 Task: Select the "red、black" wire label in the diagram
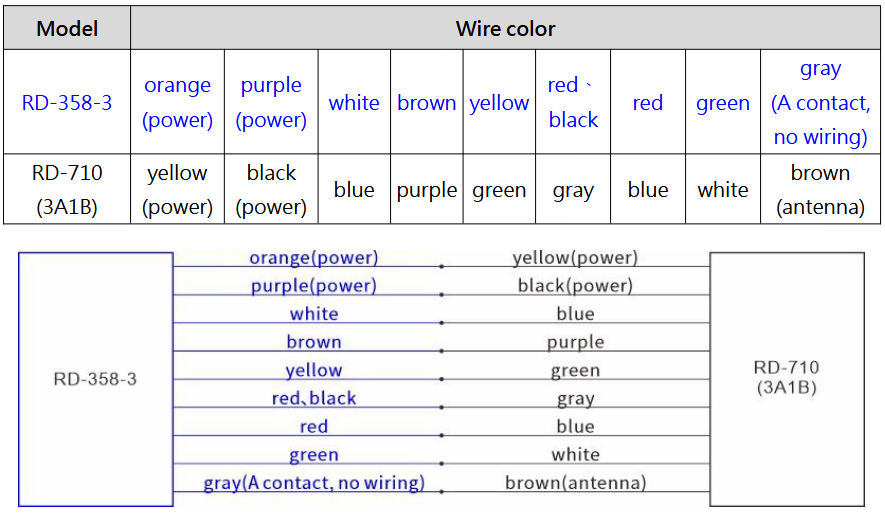point(314,398)
